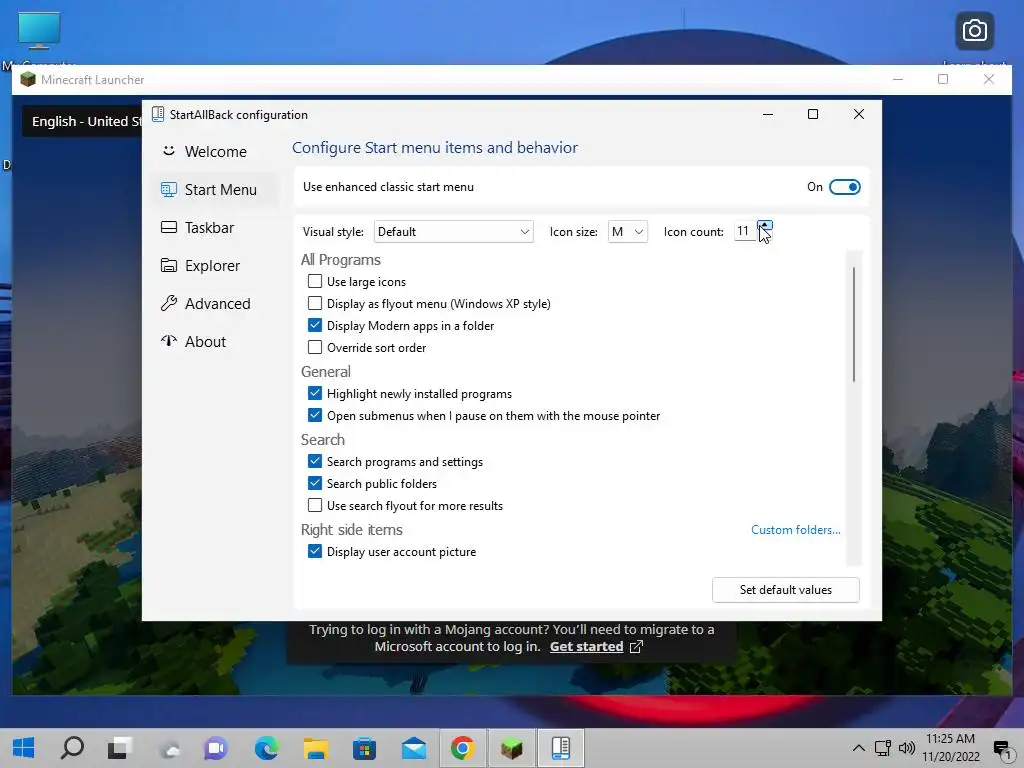This screenshot has height=768, width=1024.
Task: Click Minecraft Launcher title bar icon
Action: pyautogui.click(x=27, y=80)
